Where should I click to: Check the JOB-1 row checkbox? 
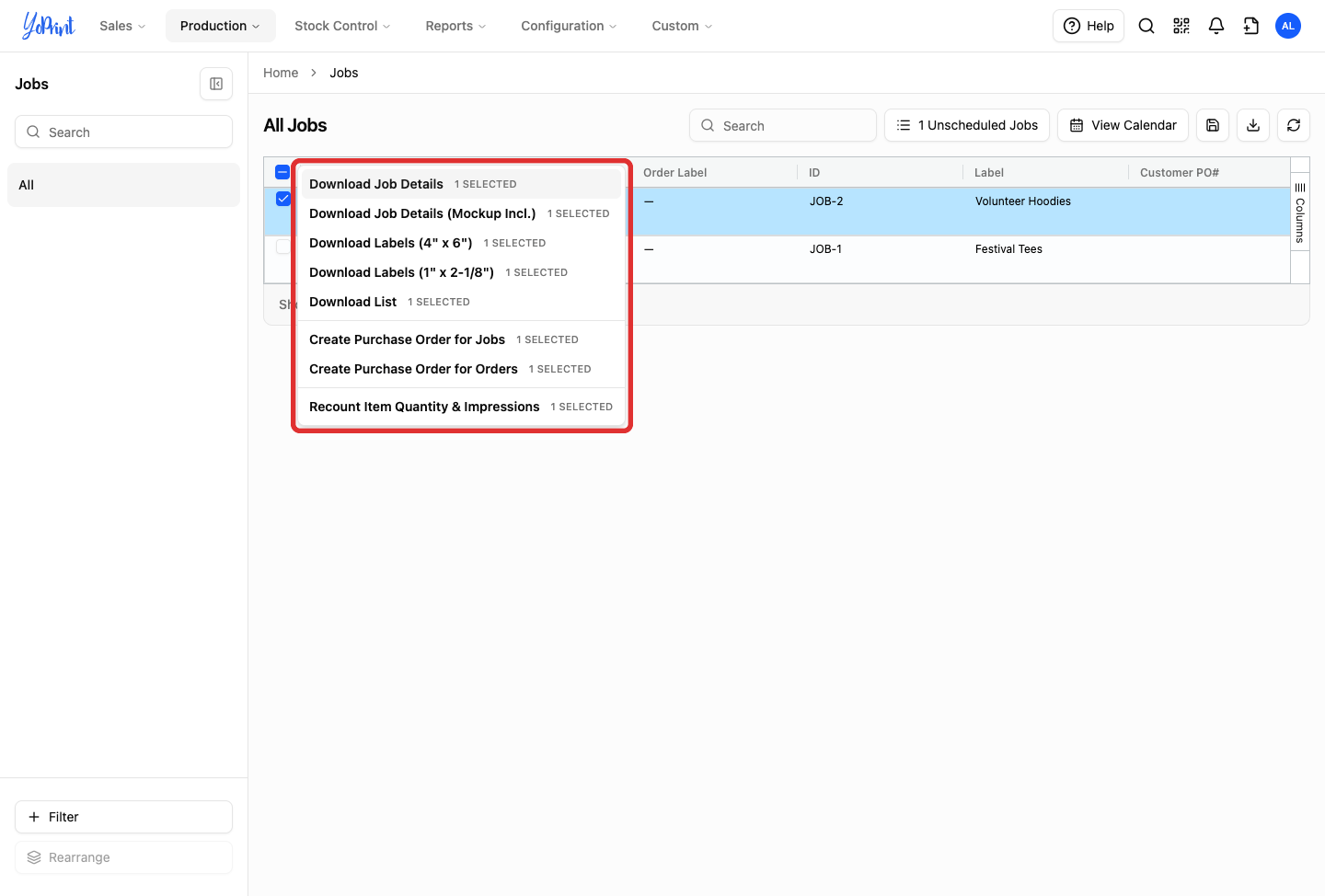coord(282,247)
